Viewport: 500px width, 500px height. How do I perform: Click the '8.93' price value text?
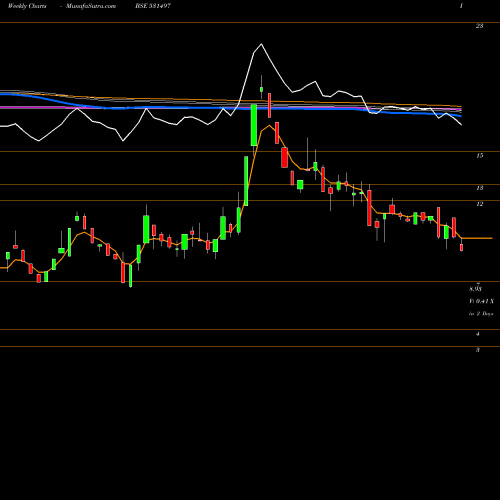[476, 289]
